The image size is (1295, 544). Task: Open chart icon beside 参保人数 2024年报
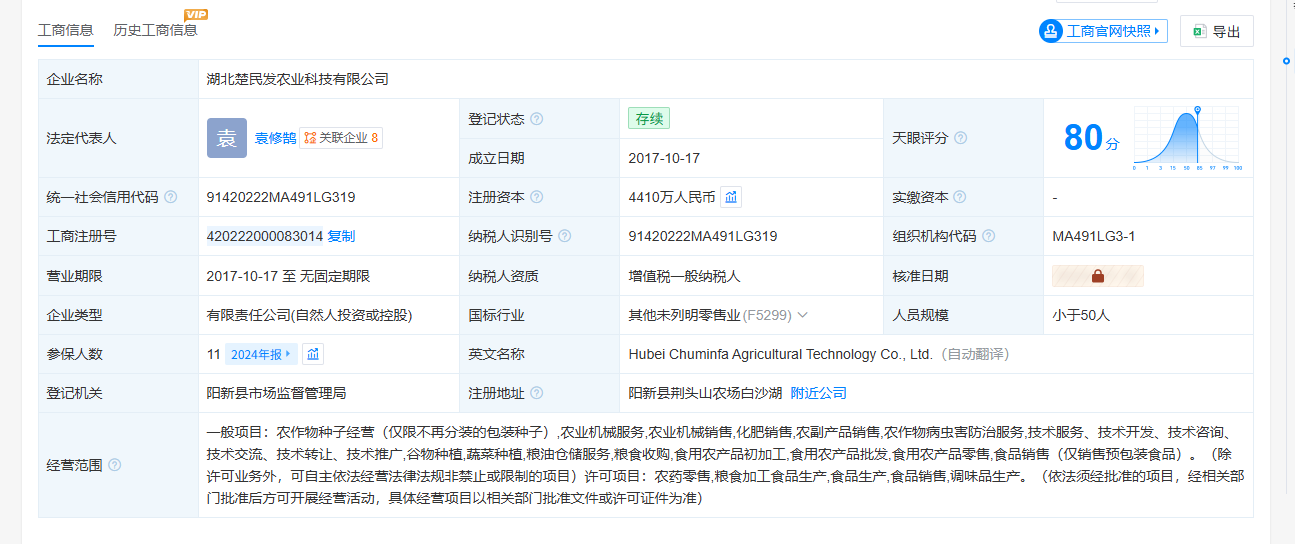tap(313, 354)
